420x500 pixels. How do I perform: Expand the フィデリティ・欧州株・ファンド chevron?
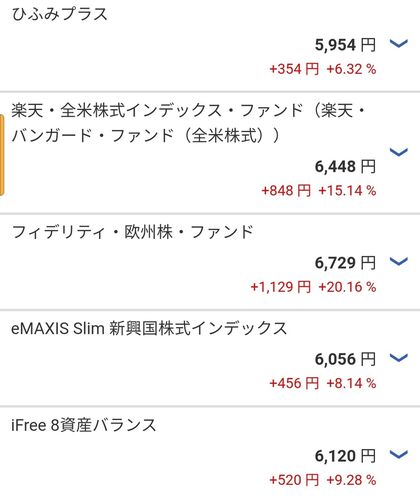[399, 262]
